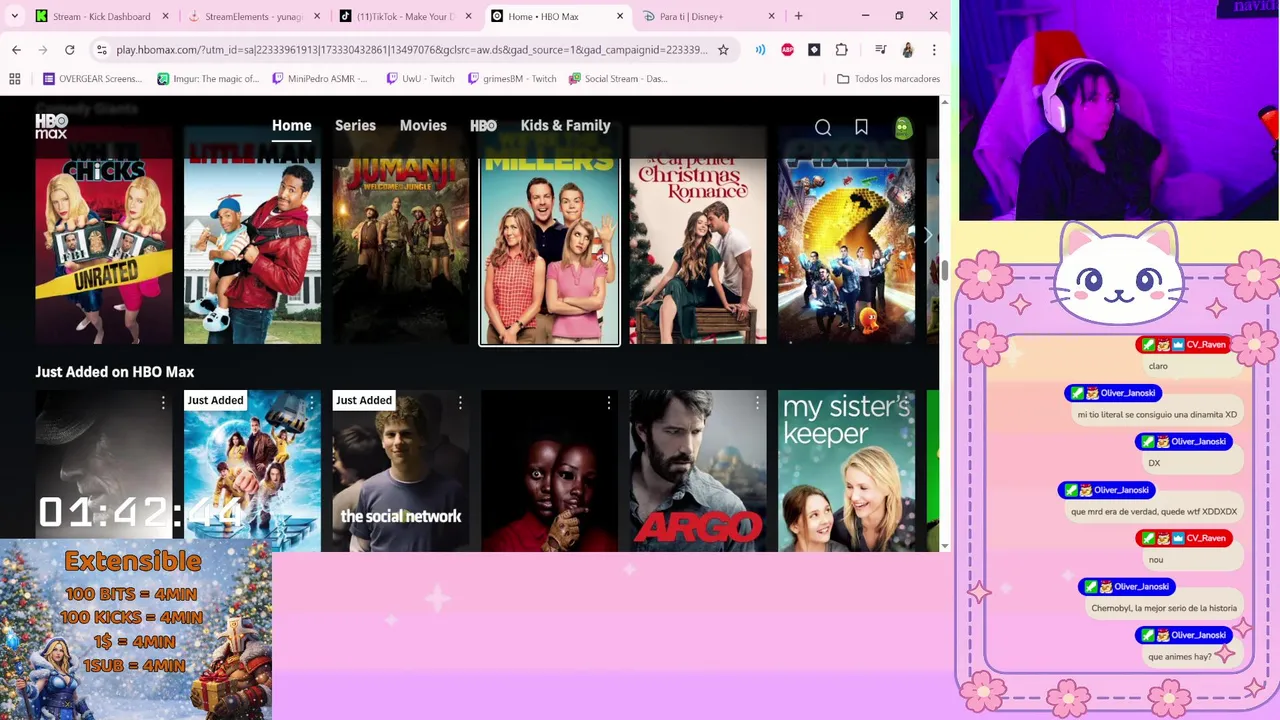Open the My Sister's Keeper poster
The height and width of the screenshot is (720, 1280).
coord(846,471)
